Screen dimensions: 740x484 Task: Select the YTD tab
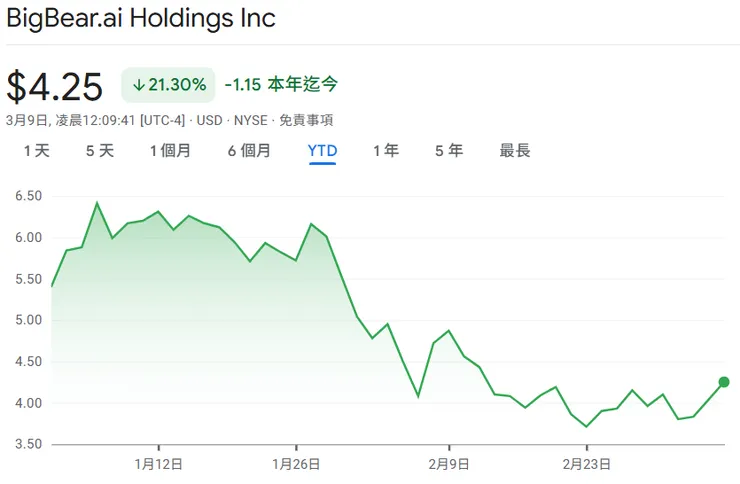point(322,151)
